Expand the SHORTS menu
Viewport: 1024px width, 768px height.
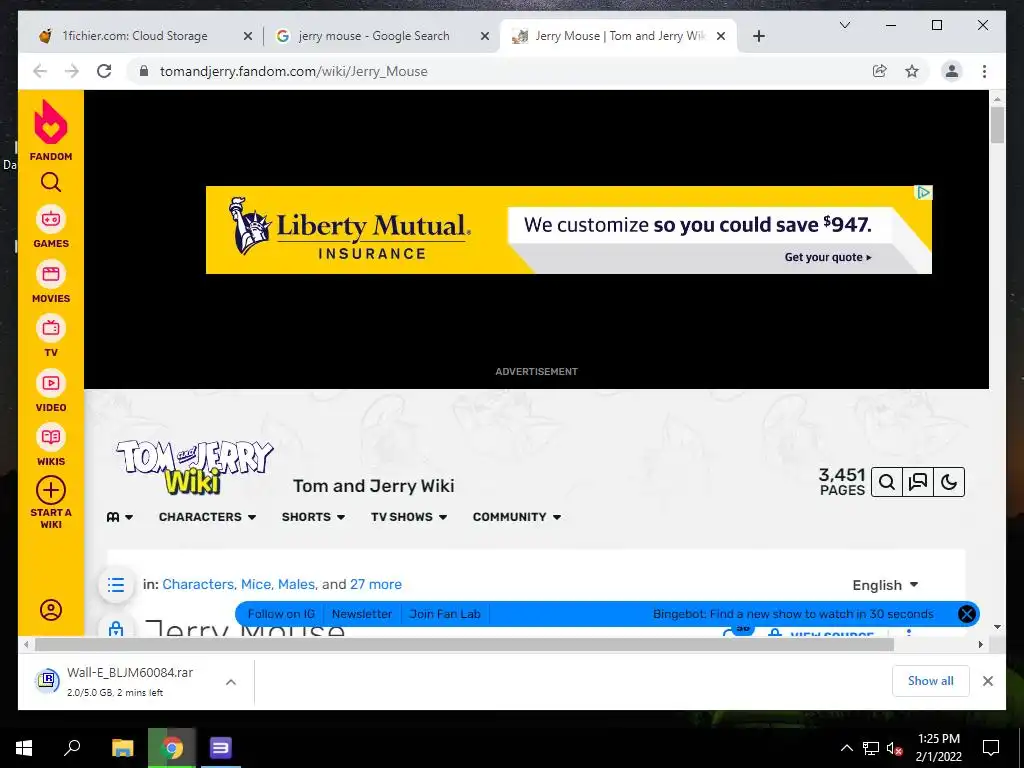pos(313,517)
